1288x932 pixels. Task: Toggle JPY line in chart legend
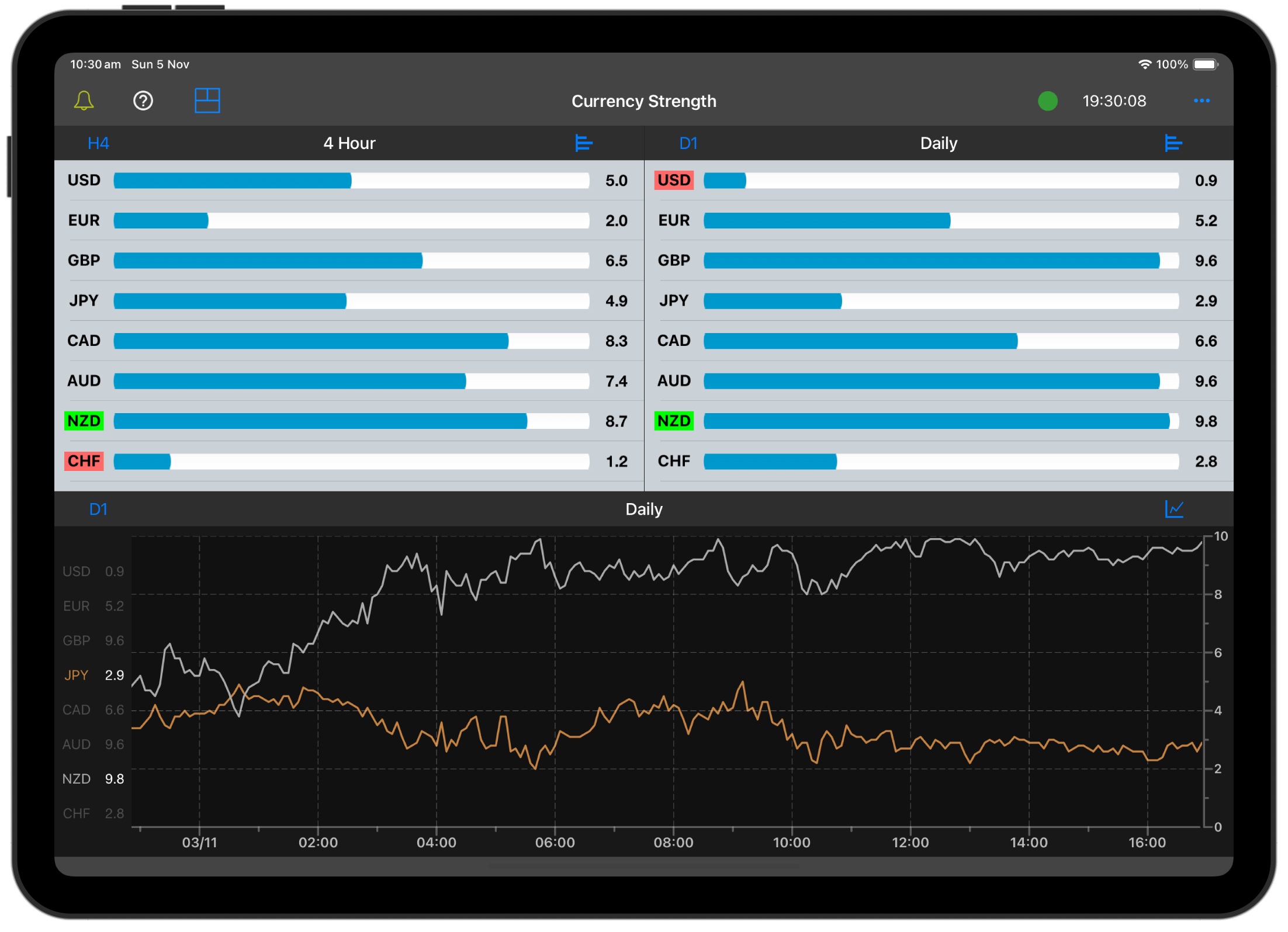tap(94, 675)
